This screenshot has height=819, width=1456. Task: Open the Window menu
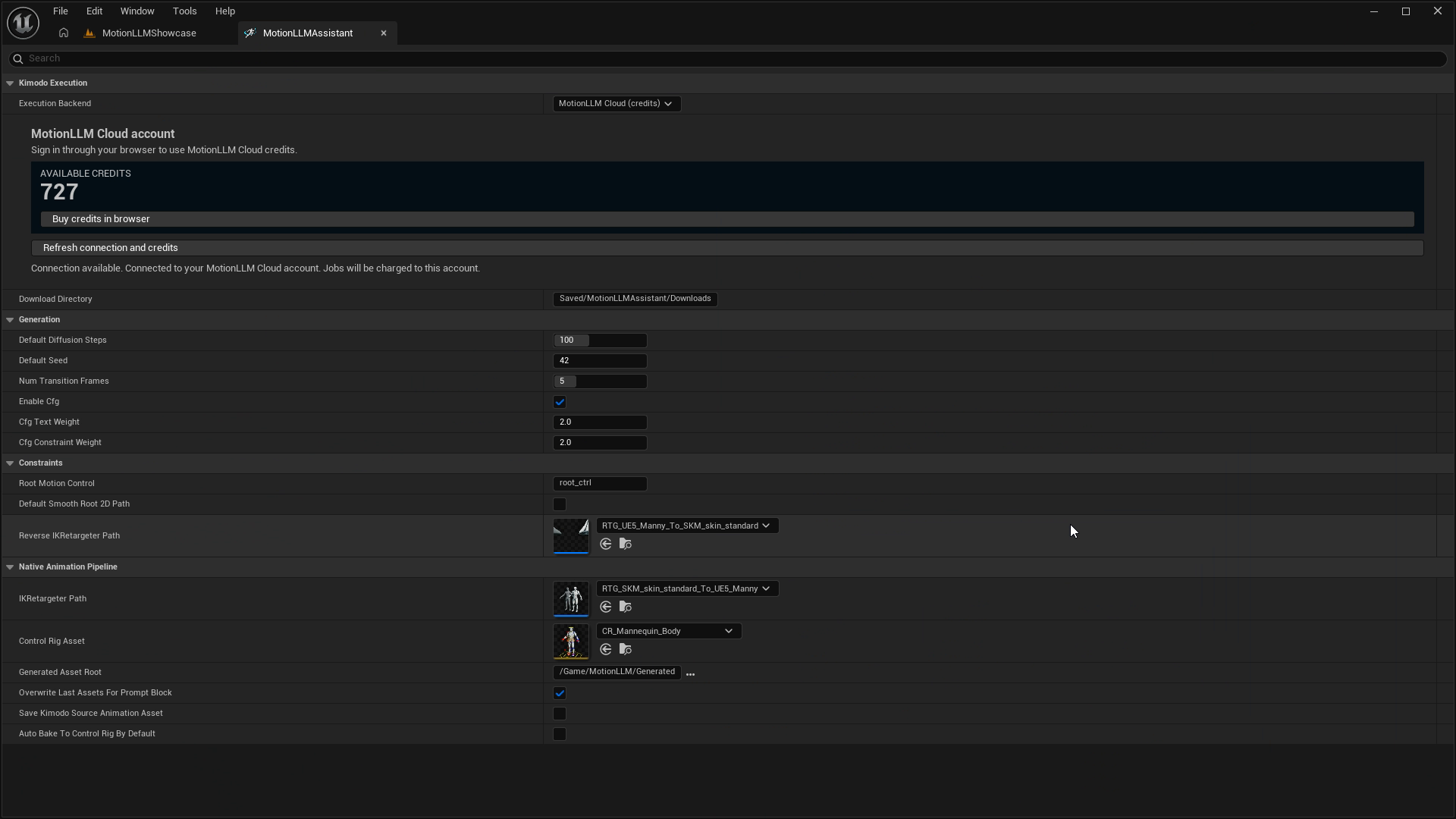point(137,11)
